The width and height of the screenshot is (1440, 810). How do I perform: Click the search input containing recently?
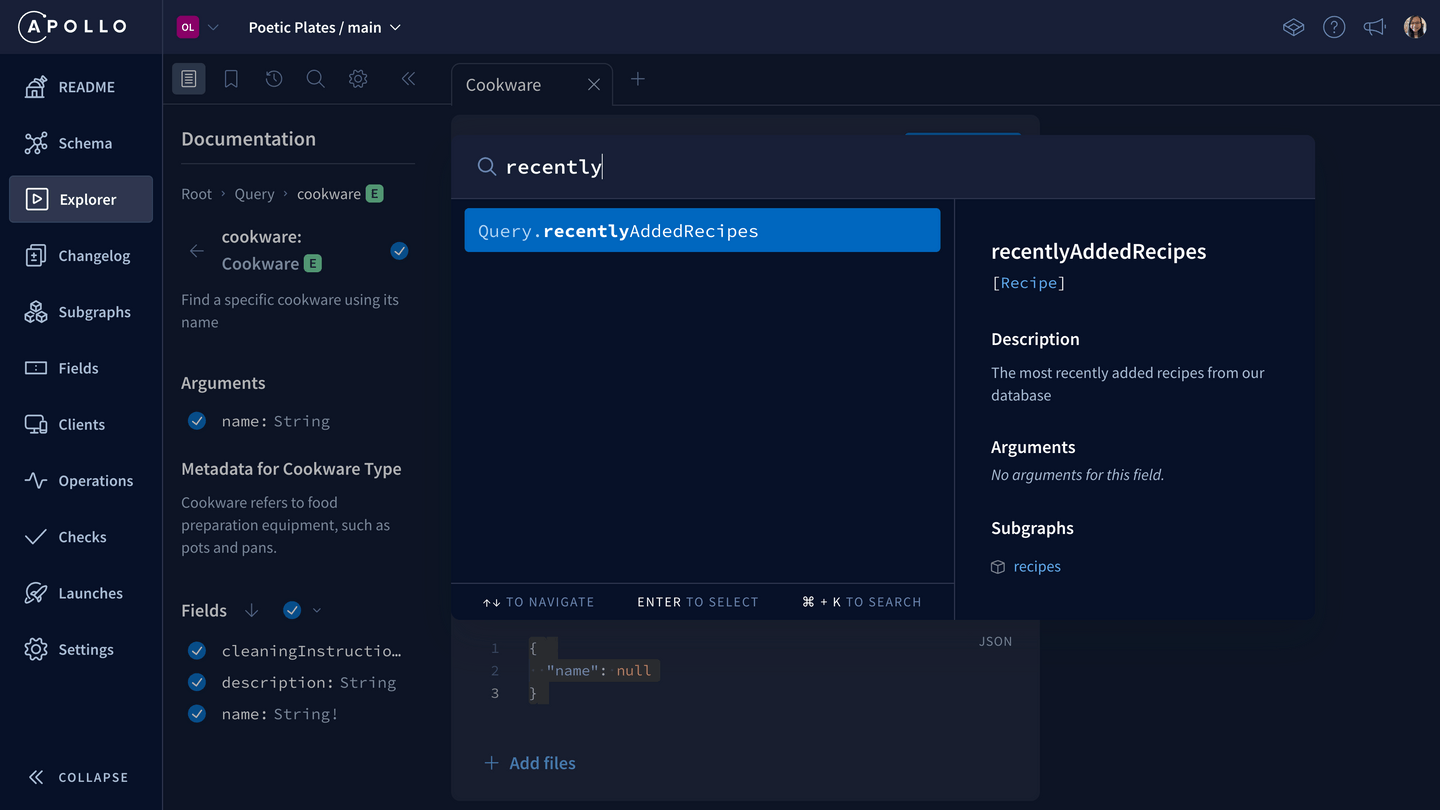tap(880, 167)
